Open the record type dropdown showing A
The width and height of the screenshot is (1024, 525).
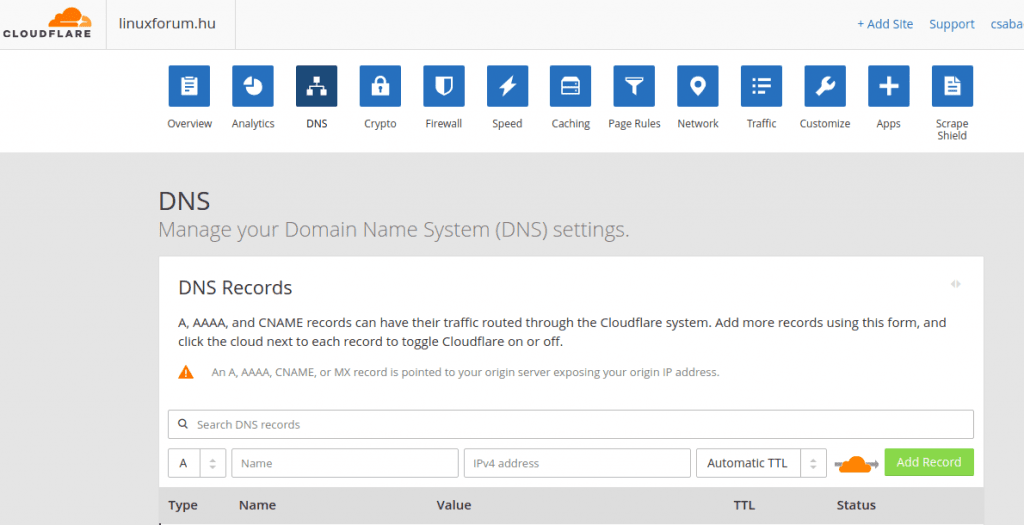click(x=197, y=463)
